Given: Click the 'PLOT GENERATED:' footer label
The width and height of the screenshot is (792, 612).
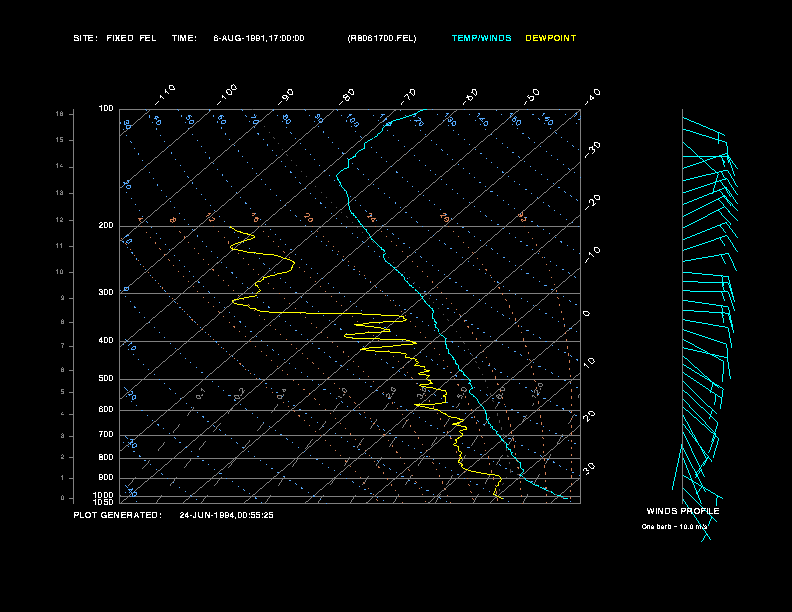Looking at the screenshot, I should point(118,515).
